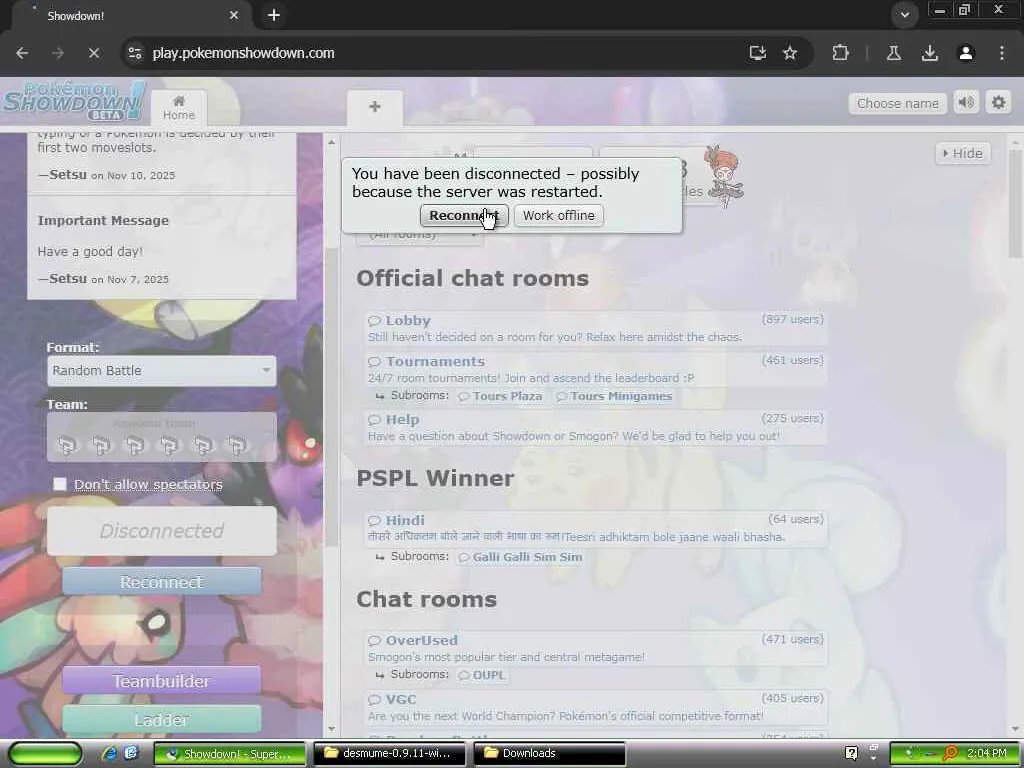The image size is (1024, 768).
Task: Open a new room with the plus tab
Action: (375, 107)
